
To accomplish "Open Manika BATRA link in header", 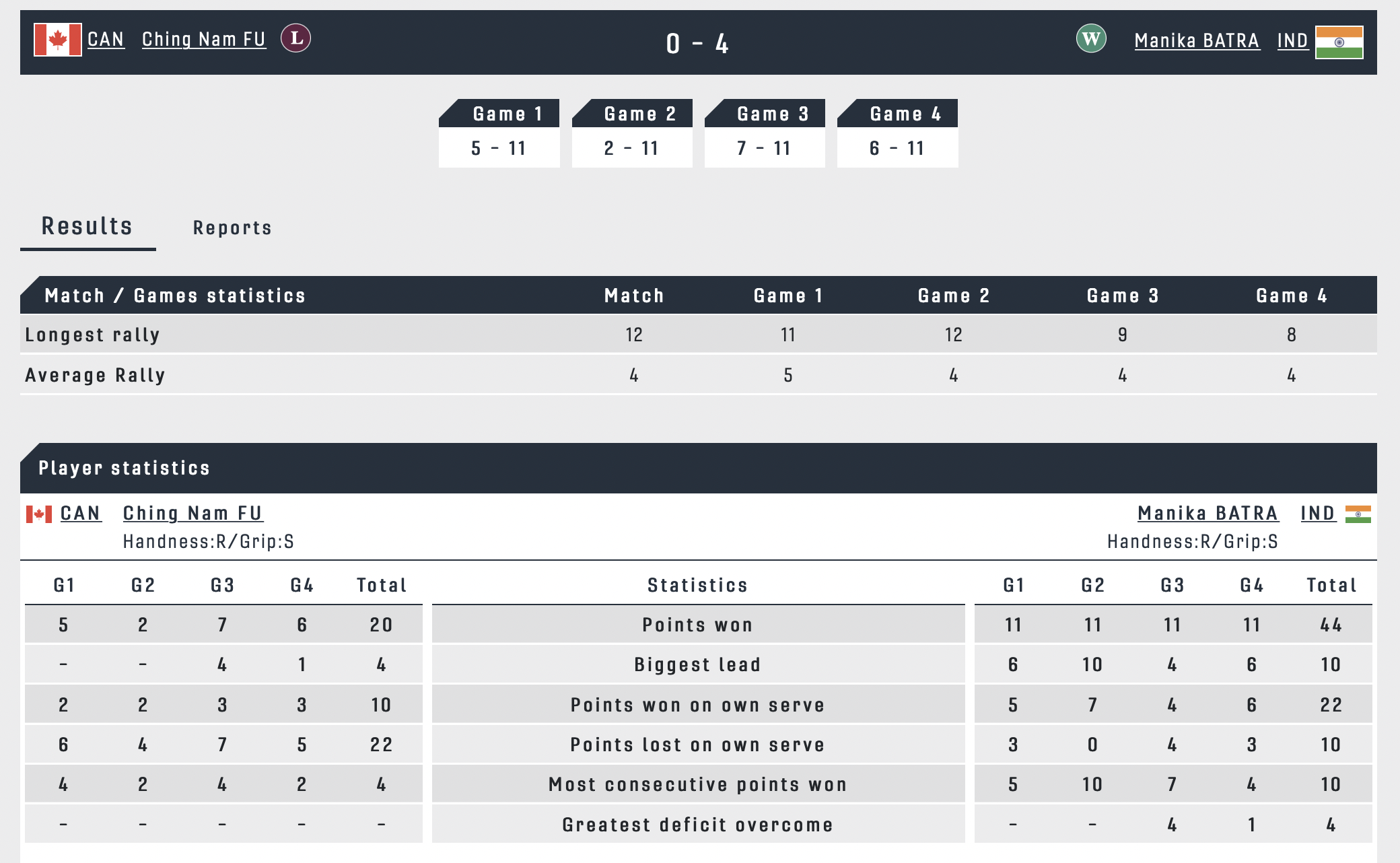I will (1197, 41).
